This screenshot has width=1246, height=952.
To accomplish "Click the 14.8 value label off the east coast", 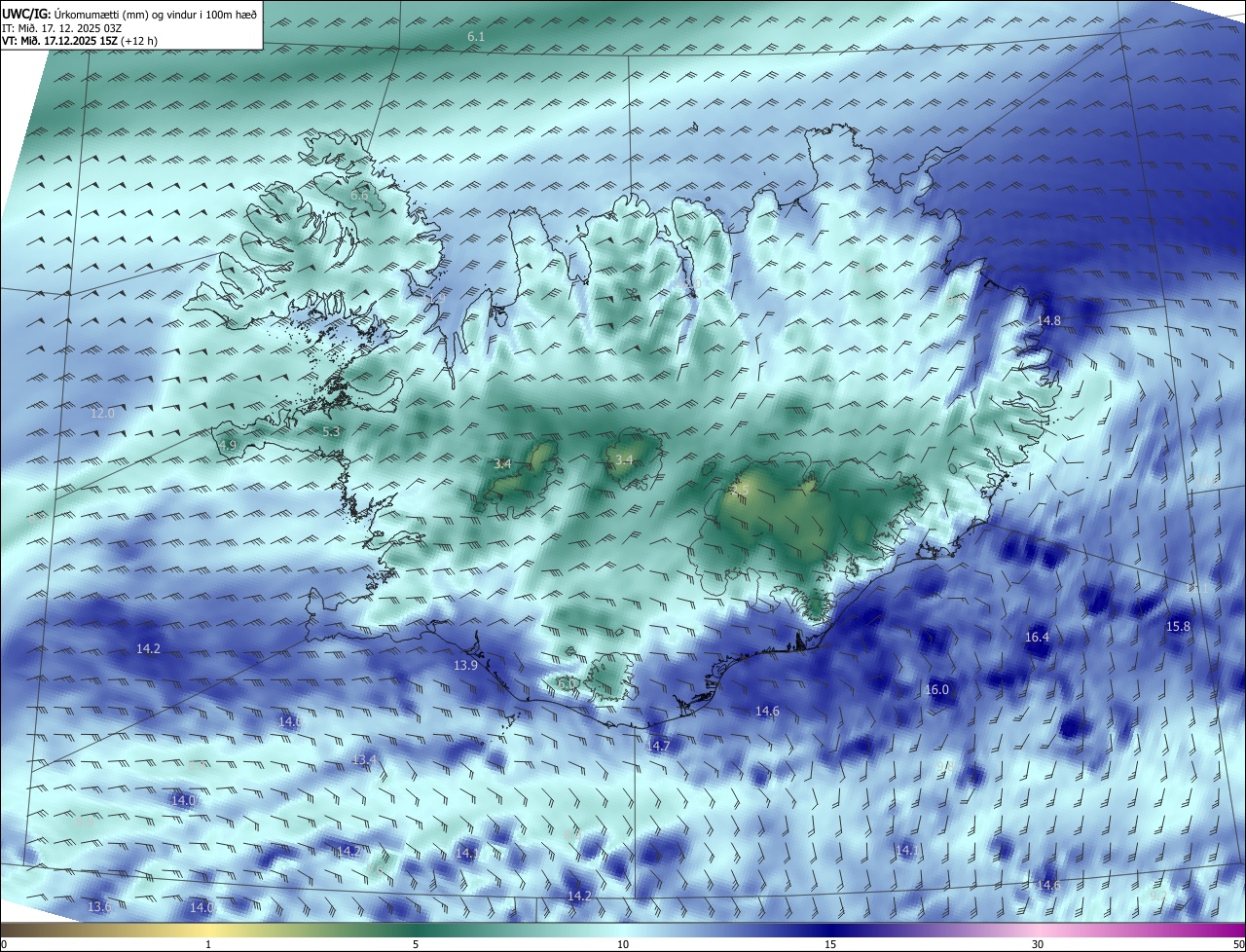I will [x=1048, y=320].
